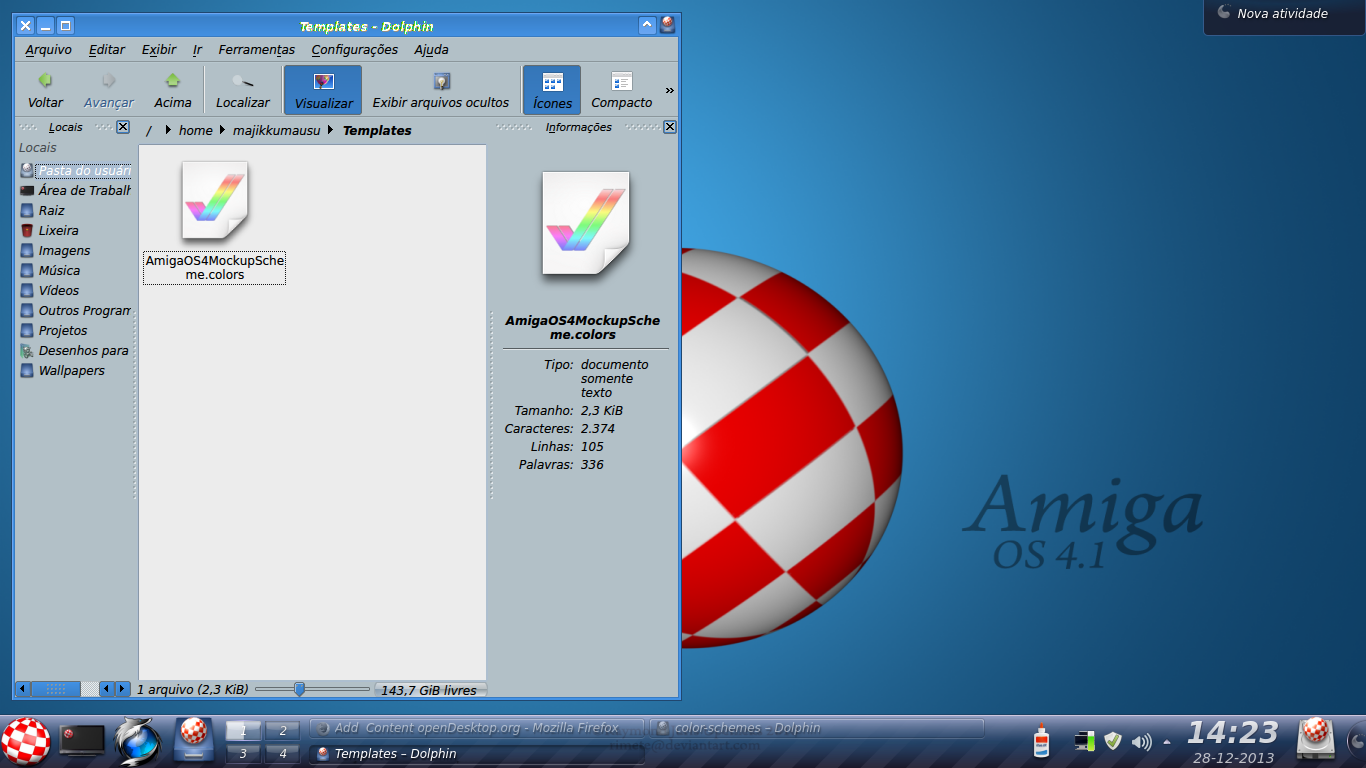Click the large preview thumbnail in Informações
This screenshot has height=768, width=1366.
(586, 223)
